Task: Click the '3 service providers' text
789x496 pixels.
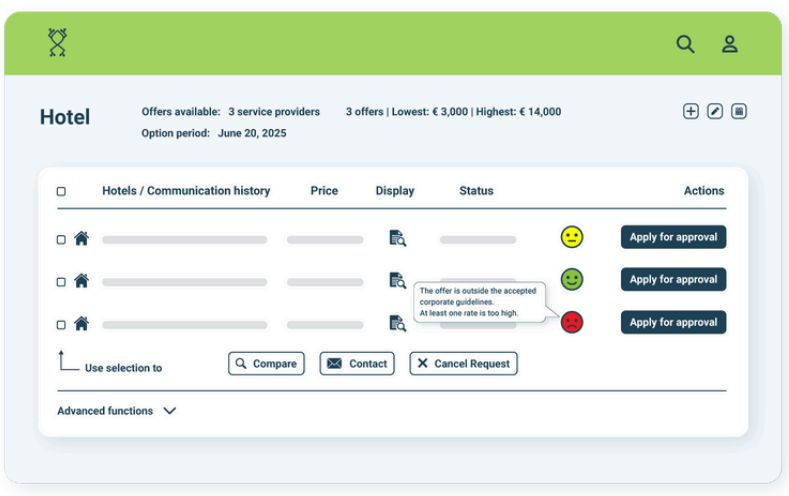Action: click(274, 112)
